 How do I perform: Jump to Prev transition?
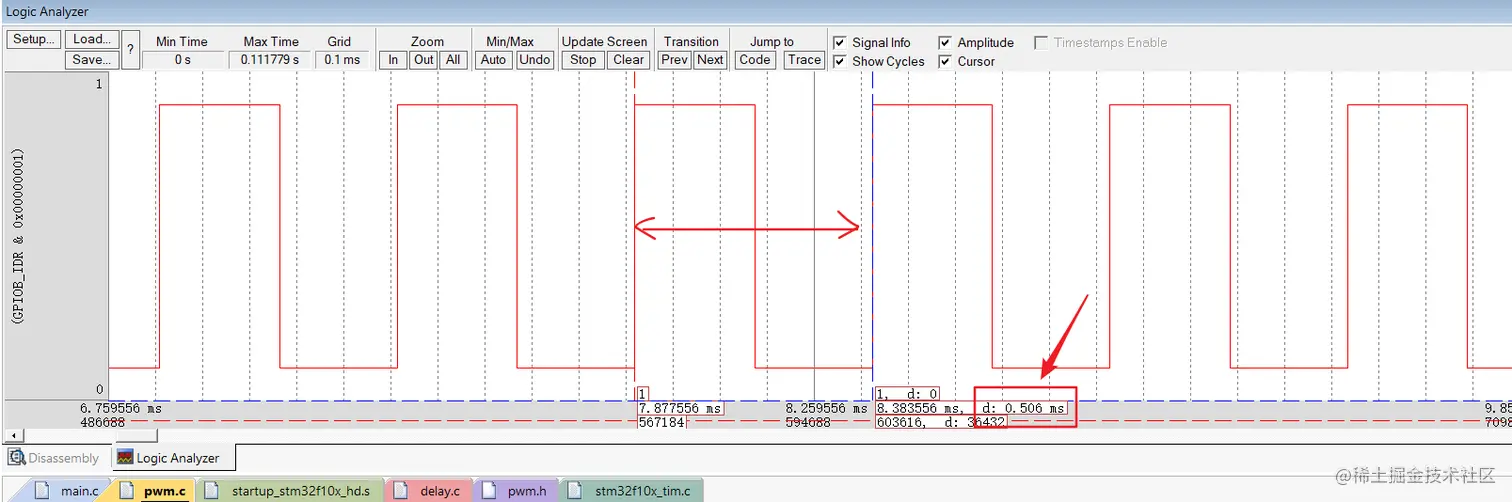pyautogui.click(x=675, y=60)
